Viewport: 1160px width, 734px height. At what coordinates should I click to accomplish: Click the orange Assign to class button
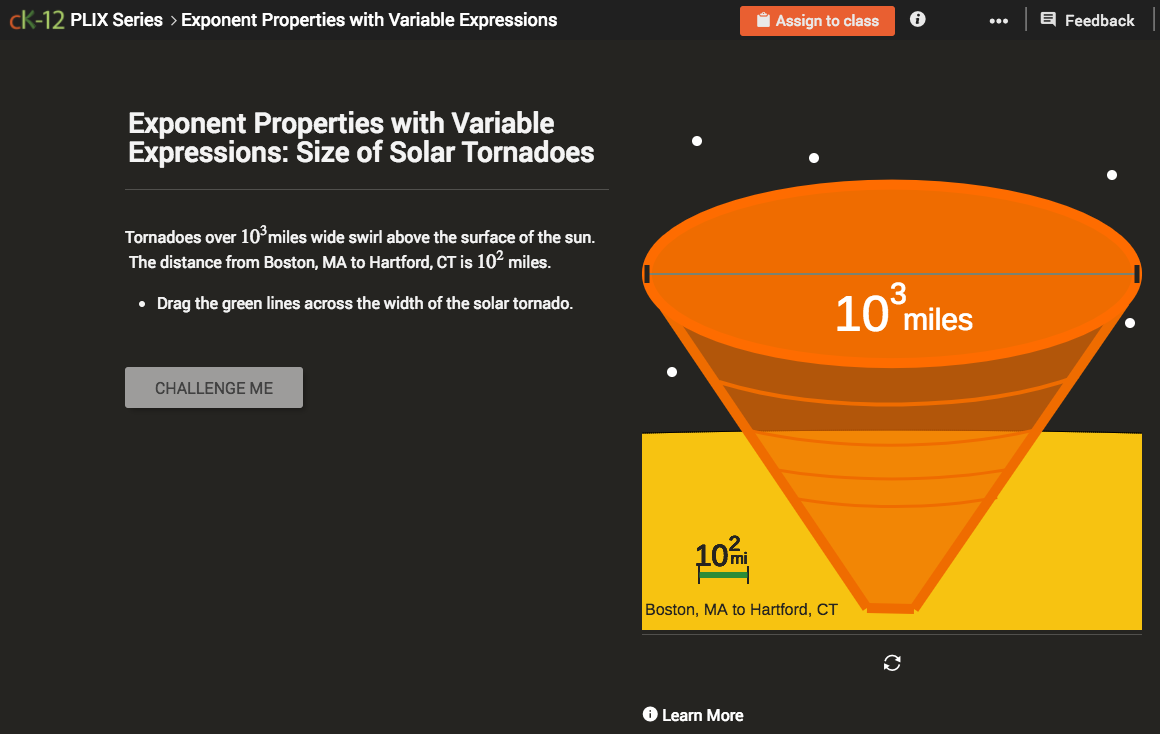pyautogui.click(x=817, y=20)
